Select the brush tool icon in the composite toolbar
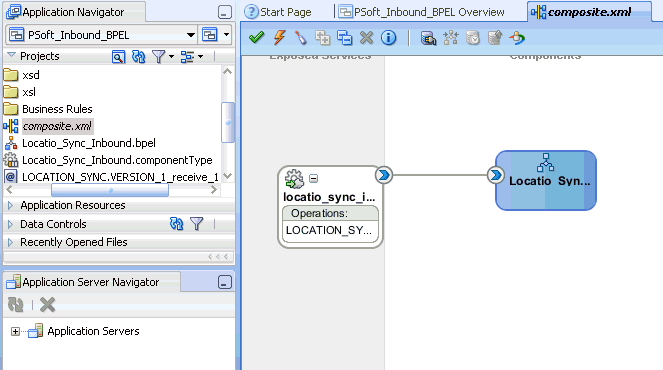 click(x=301, y=38)
